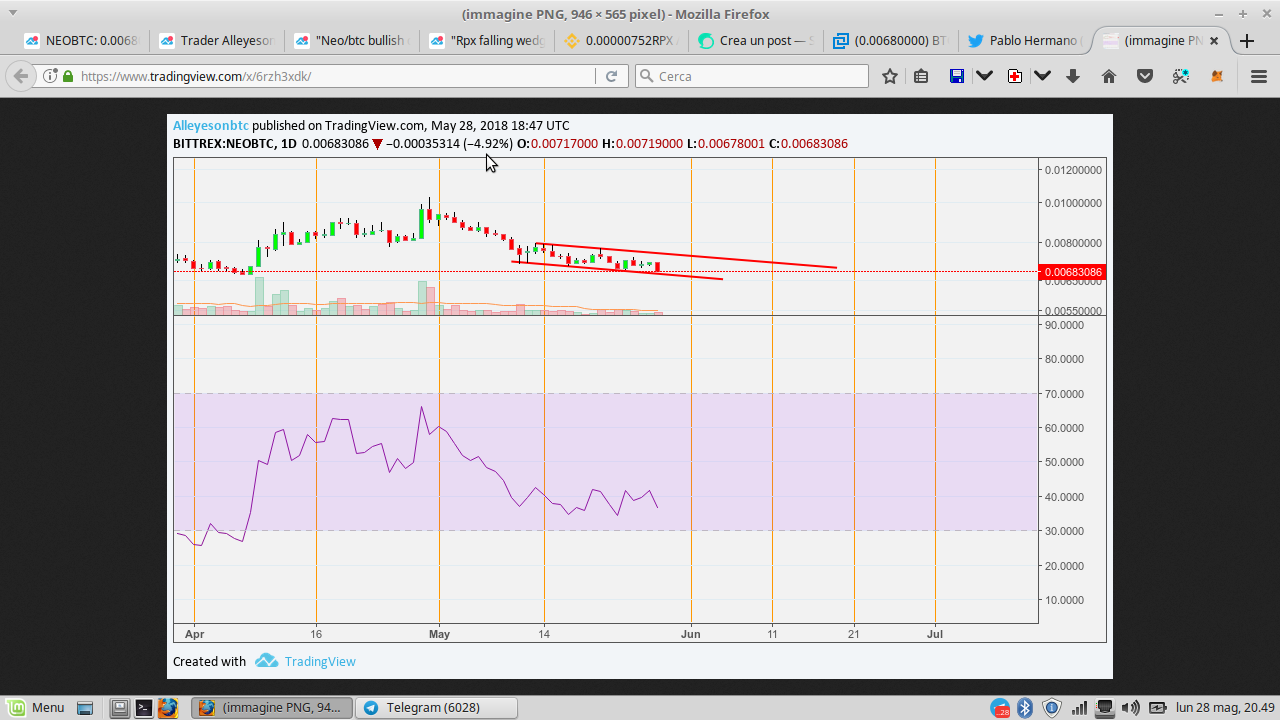Screen dimensions: 1280x720
Task: Open the terminal launcher in taskbar
Action: pos(144,708)
